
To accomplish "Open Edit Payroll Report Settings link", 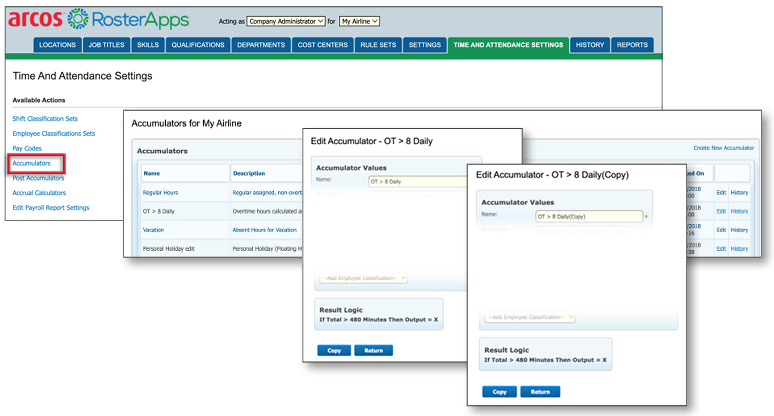I will (x=51, y=207).
